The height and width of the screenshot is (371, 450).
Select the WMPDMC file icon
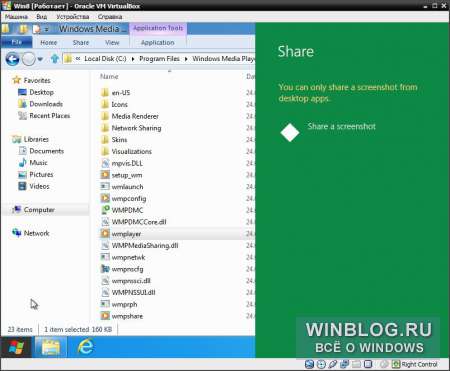[105, 210]
